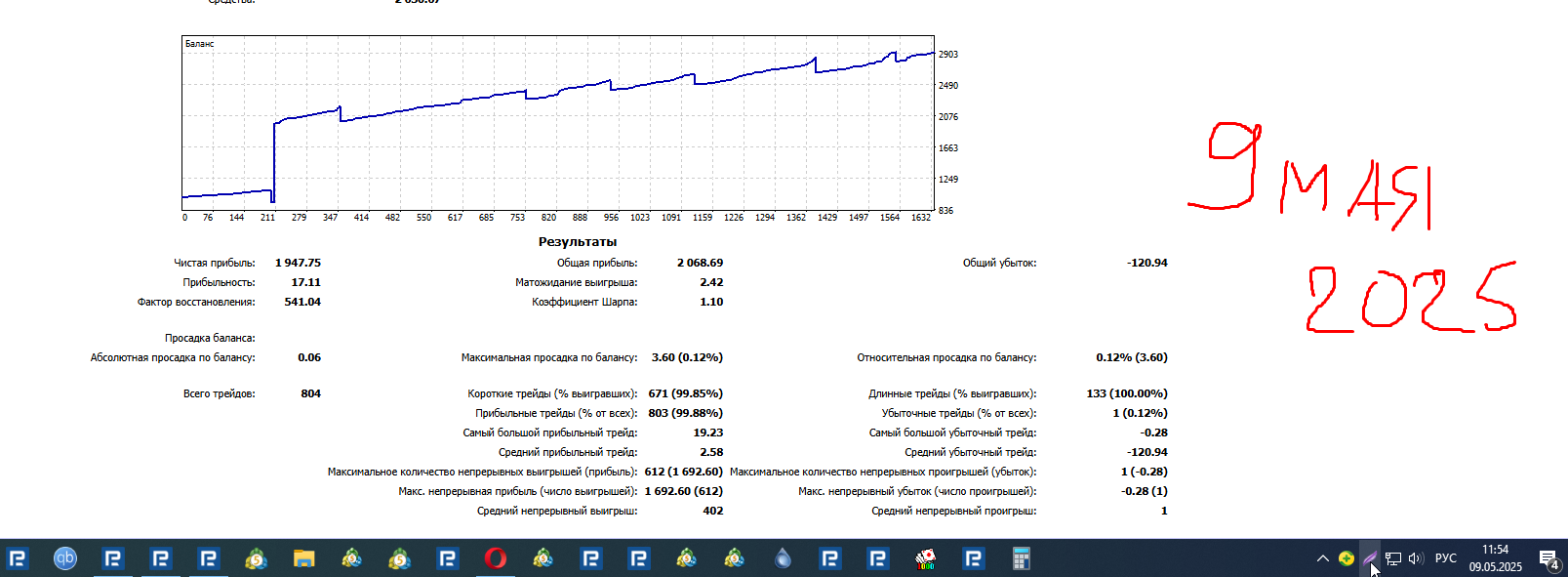The image size is (1568, 577).
Task: Select Матожидание выигрыша value 2.42
Action: click(711, 282)
